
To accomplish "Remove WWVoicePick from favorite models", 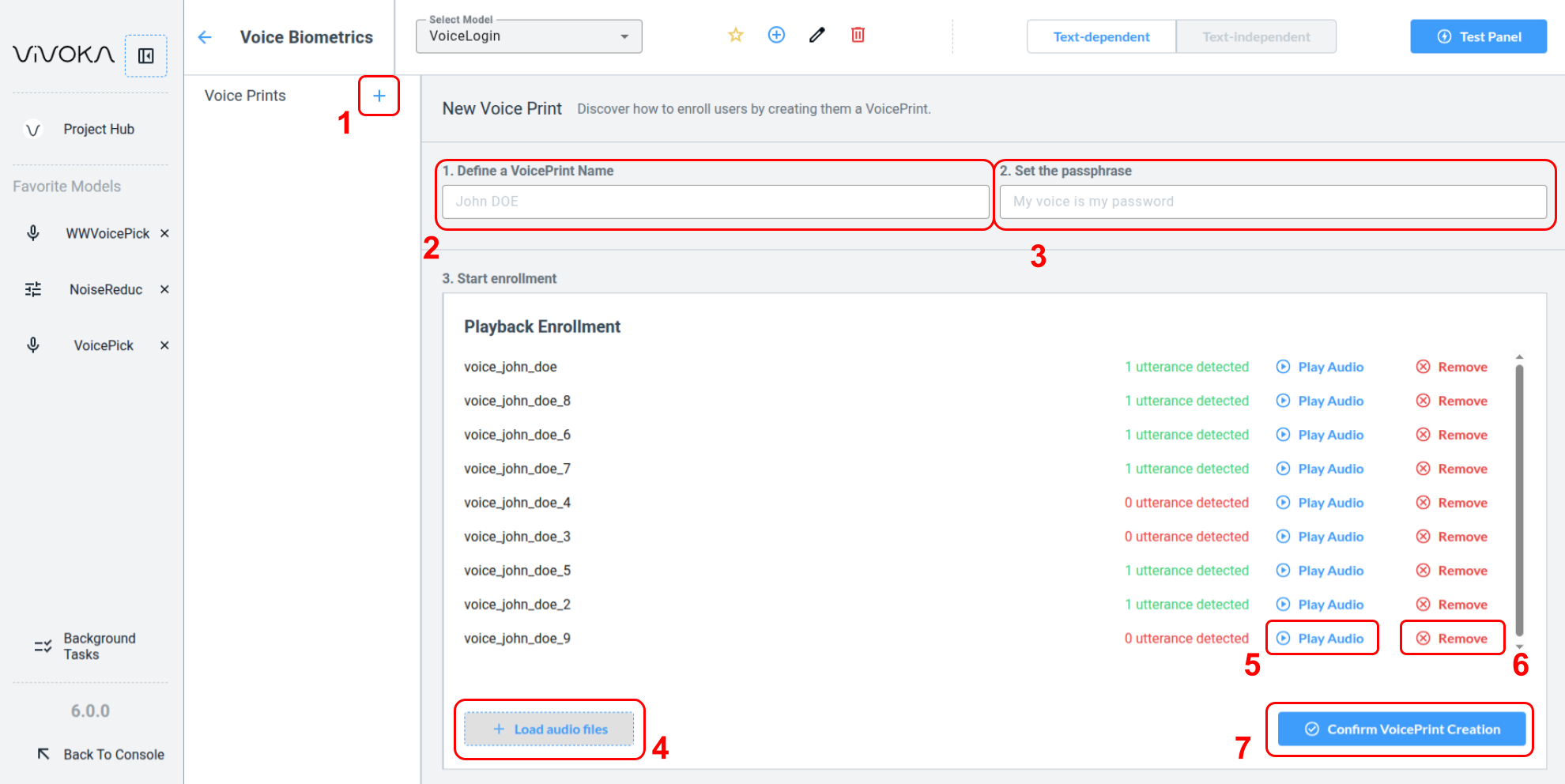I will [164, 233].
